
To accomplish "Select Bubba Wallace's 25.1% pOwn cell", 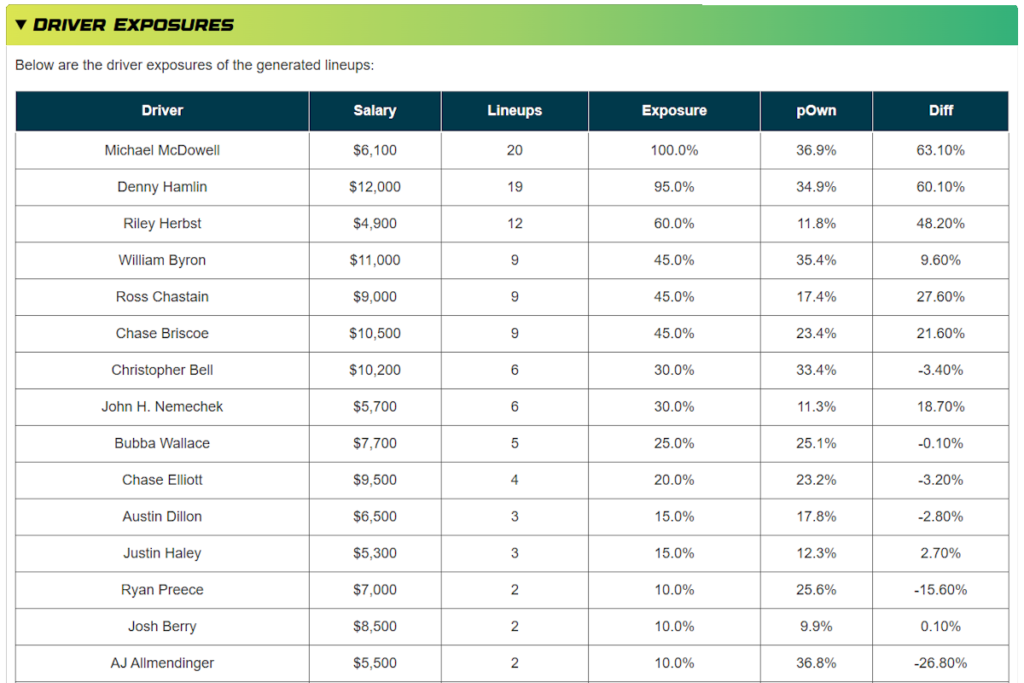I will point(816,443).
